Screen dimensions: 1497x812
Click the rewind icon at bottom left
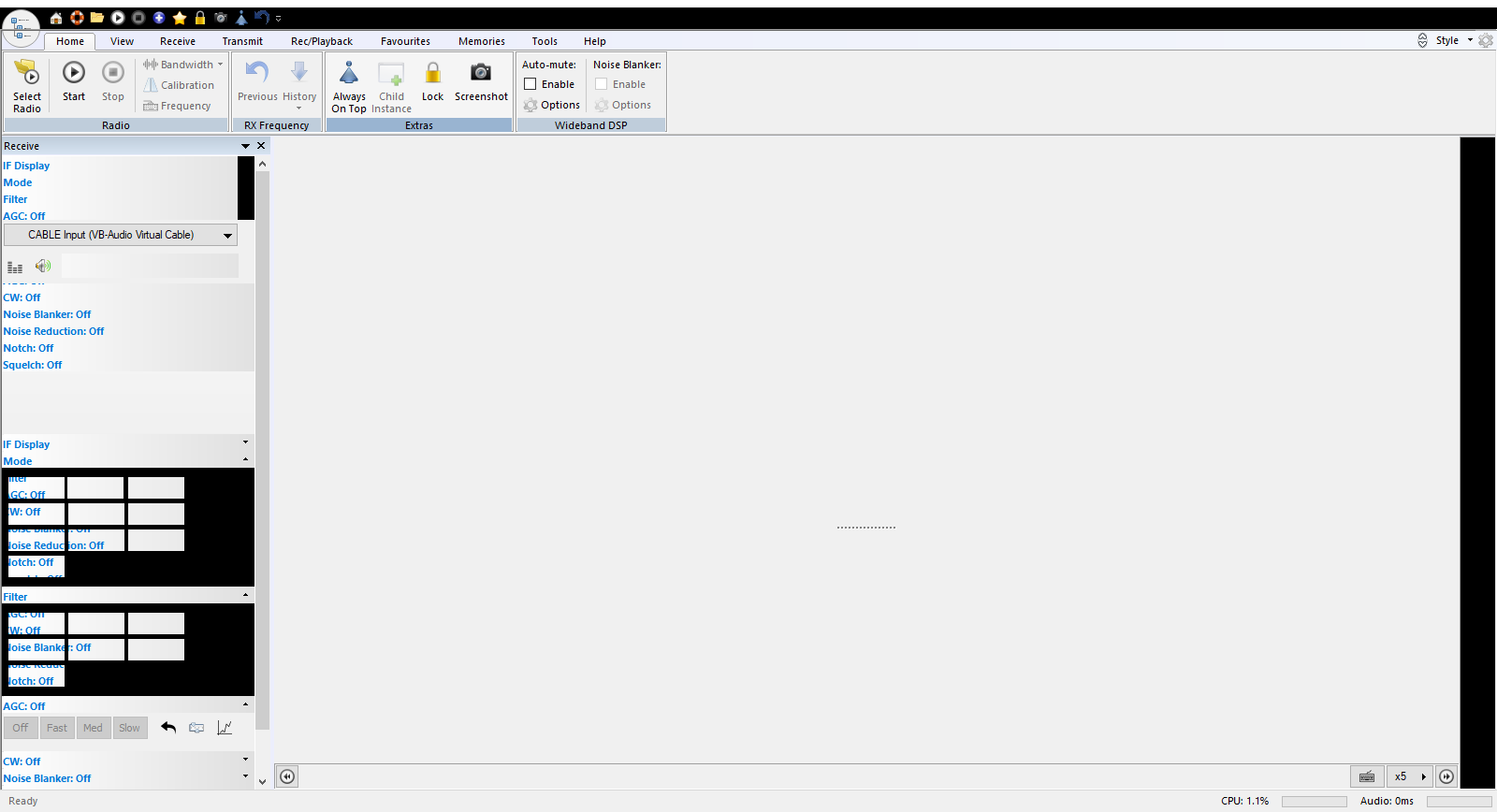287,776
